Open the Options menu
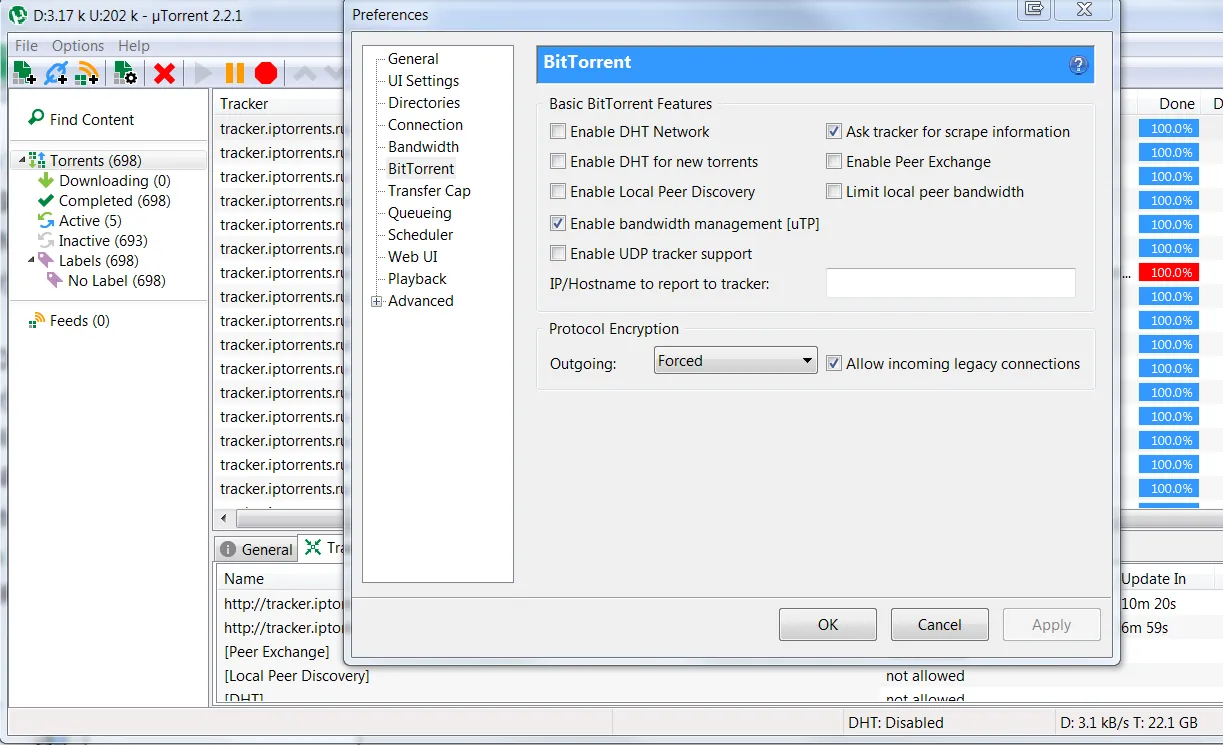The width and height of the screenshot is (1223, 745). tap(78, 45)
